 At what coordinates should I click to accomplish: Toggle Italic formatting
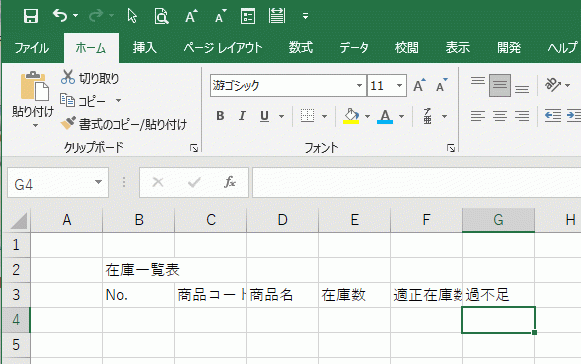coord(242,116)
